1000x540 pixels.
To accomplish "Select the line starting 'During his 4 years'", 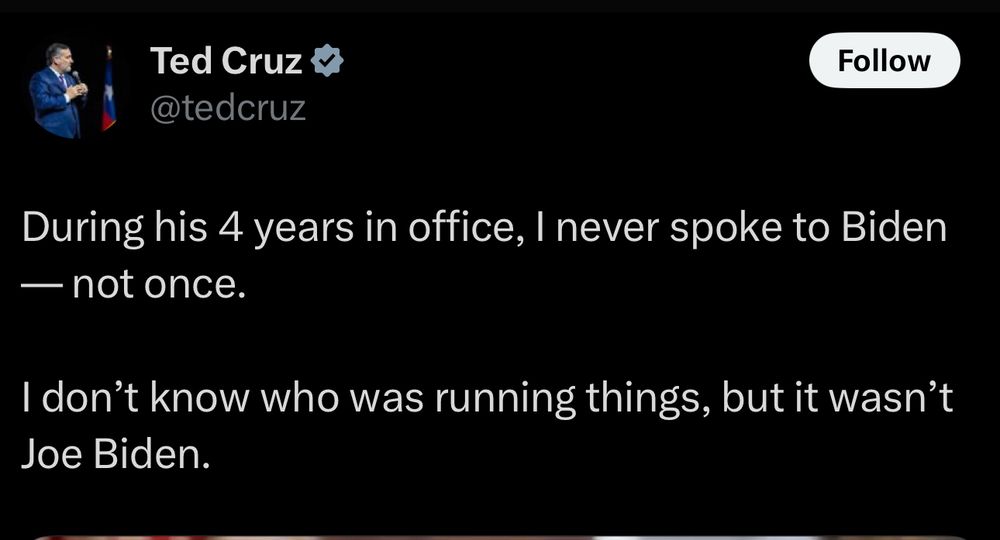I will click(x=484, y=228).
